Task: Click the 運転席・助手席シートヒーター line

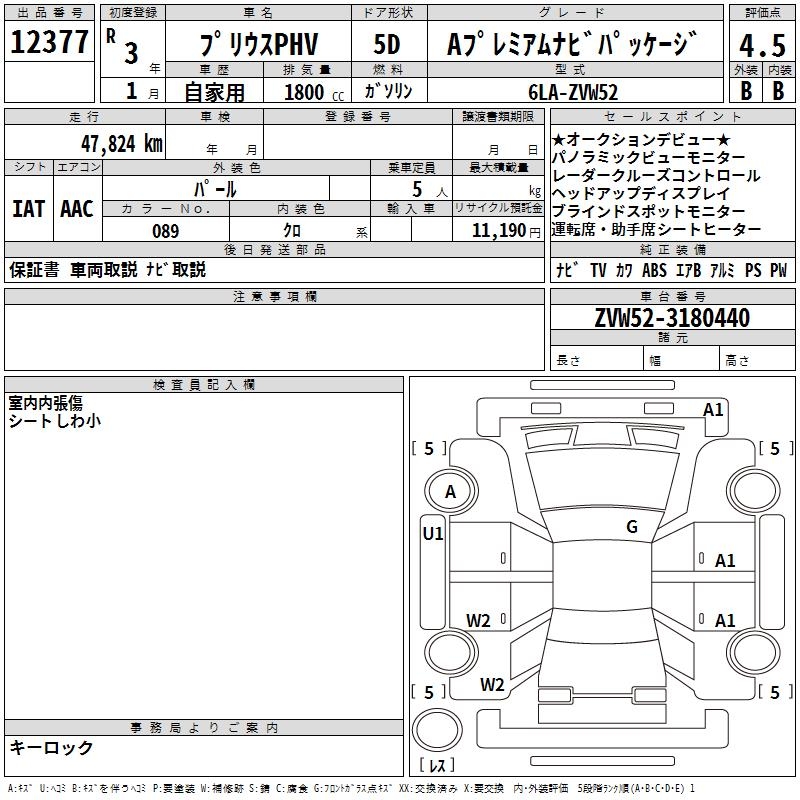Action: 656,229
